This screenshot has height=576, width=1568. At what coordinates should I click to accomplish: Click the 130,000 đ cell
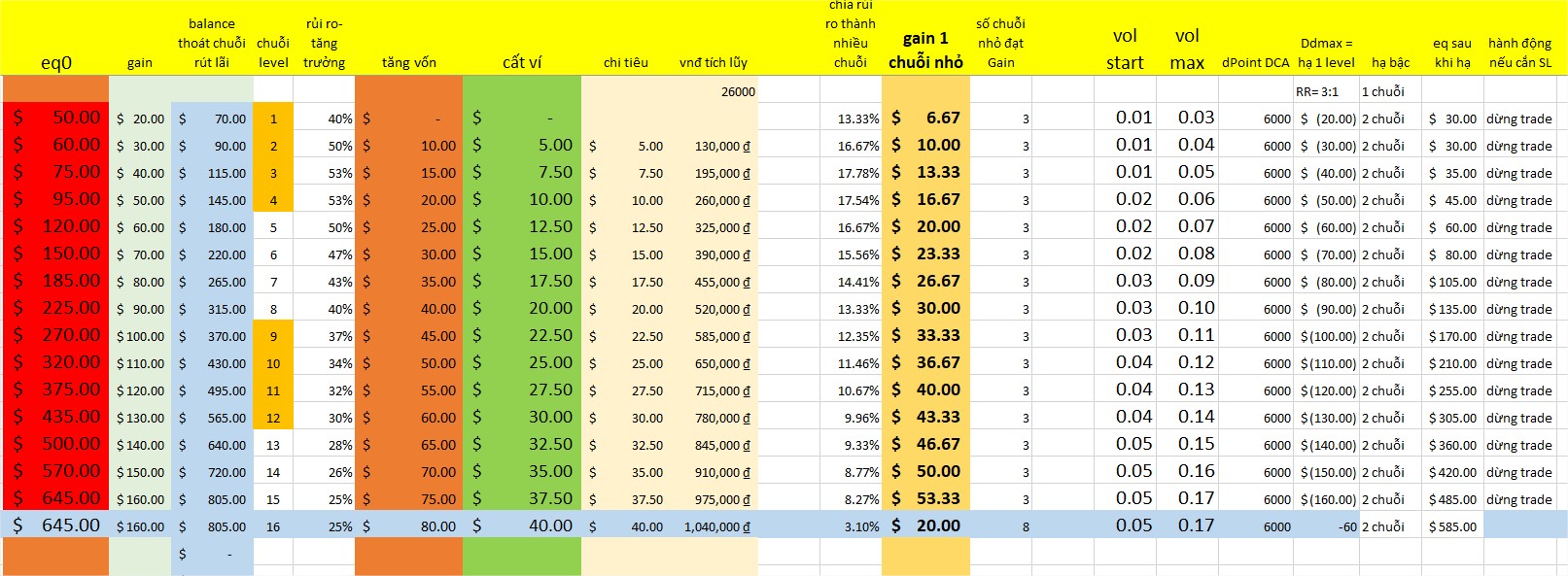coord(717,146)
